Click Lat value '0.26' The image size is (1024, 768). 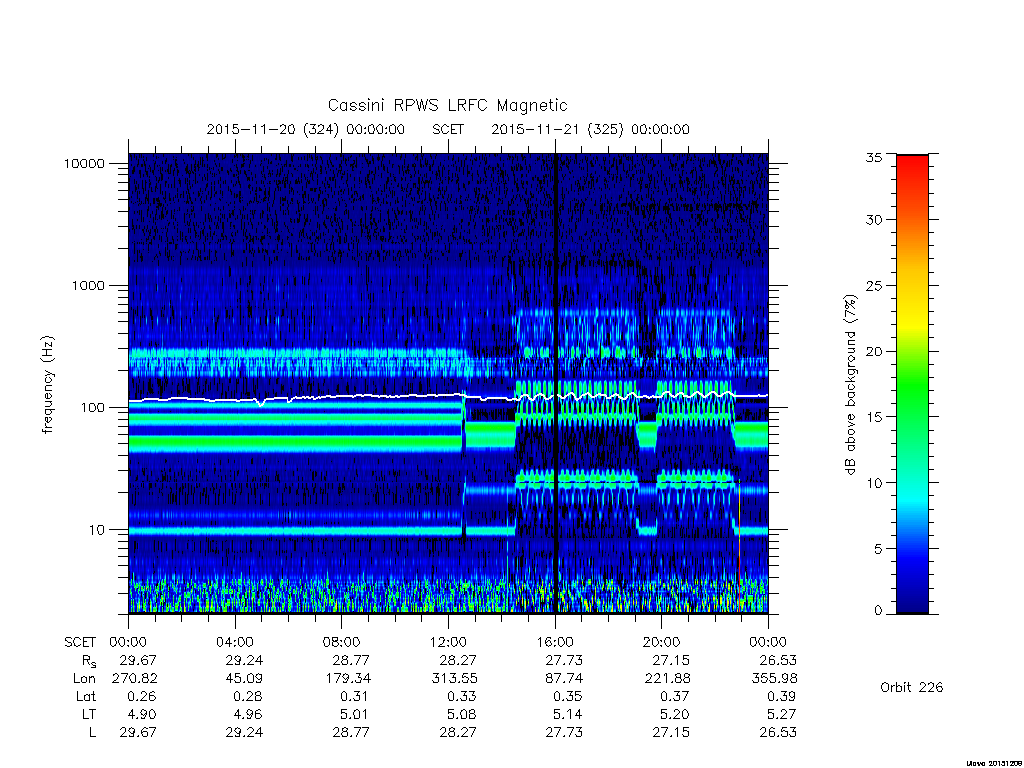point(142,696)
